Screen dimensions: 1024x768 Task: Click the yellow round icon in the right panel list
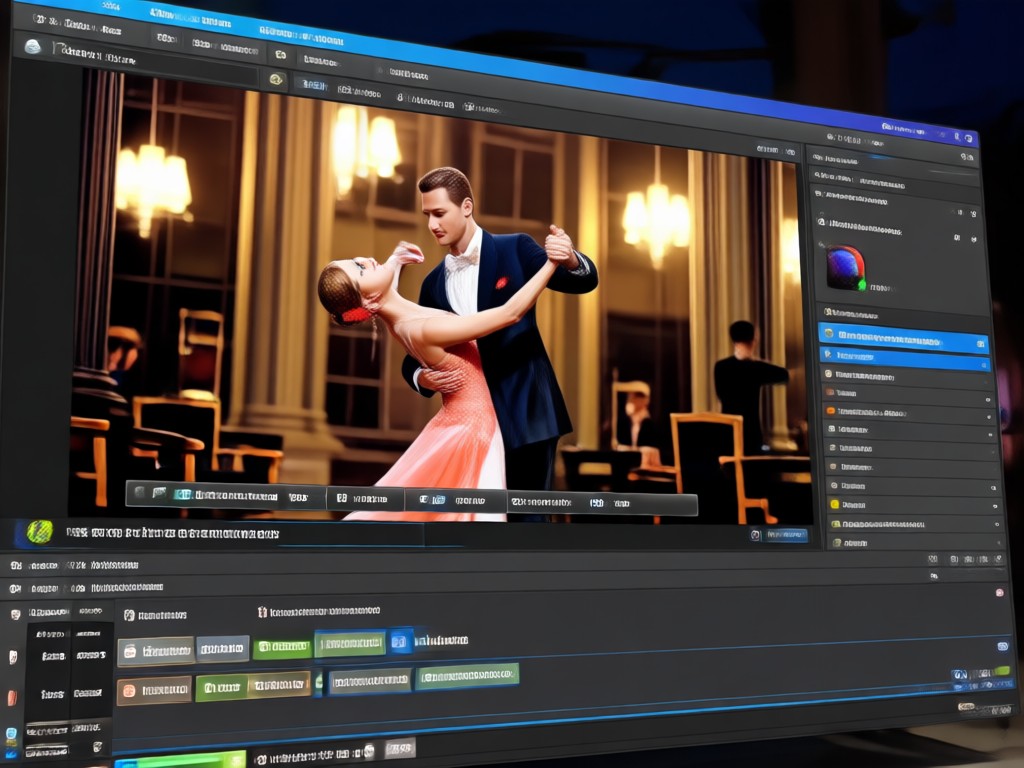click(834, 504)
